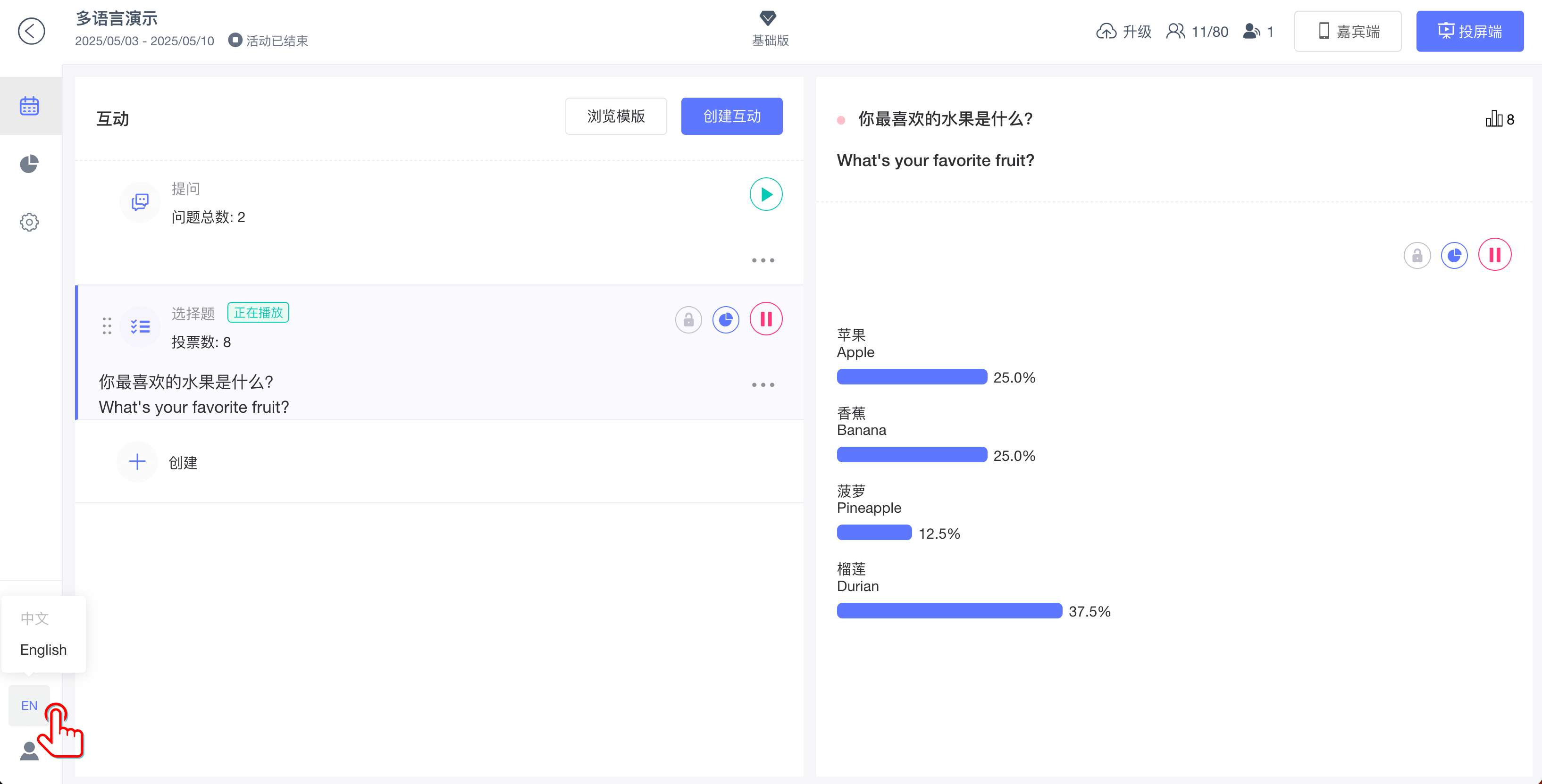Screen dimensions: 1542x784
Task: Start the 提问 Q&A with play button
Action: (766, 194)
